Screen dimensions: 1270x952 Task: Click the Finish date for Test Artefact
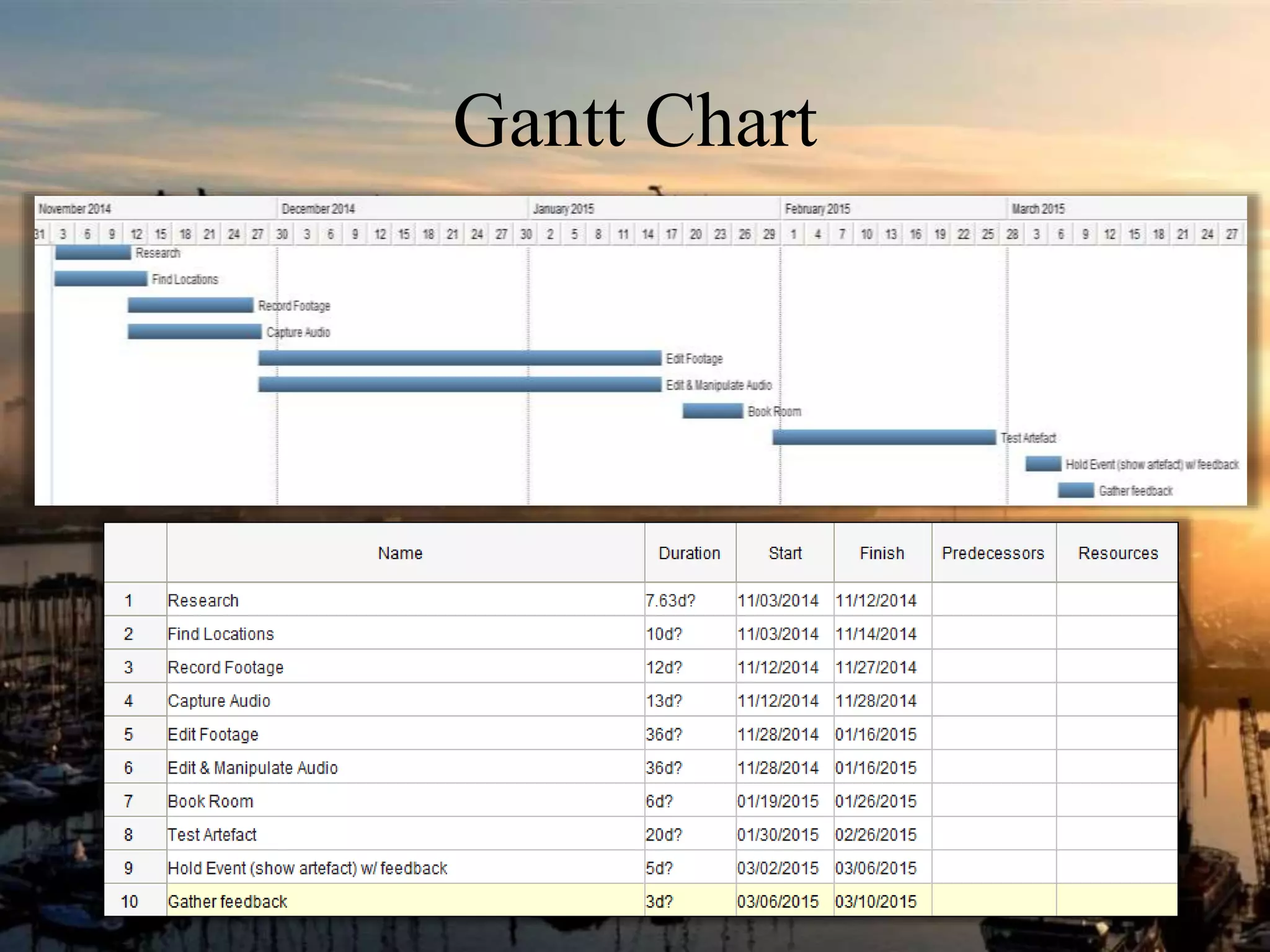876,835
